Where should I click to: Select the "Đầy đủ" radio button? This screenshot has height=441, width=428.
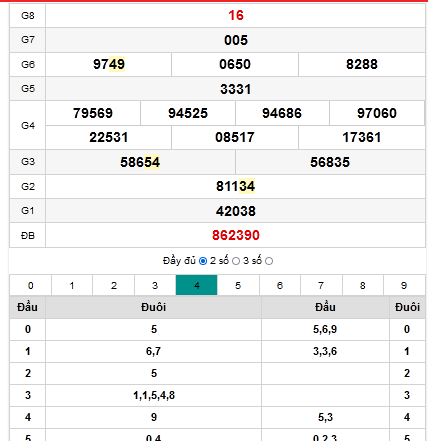[x=203, y=261]
